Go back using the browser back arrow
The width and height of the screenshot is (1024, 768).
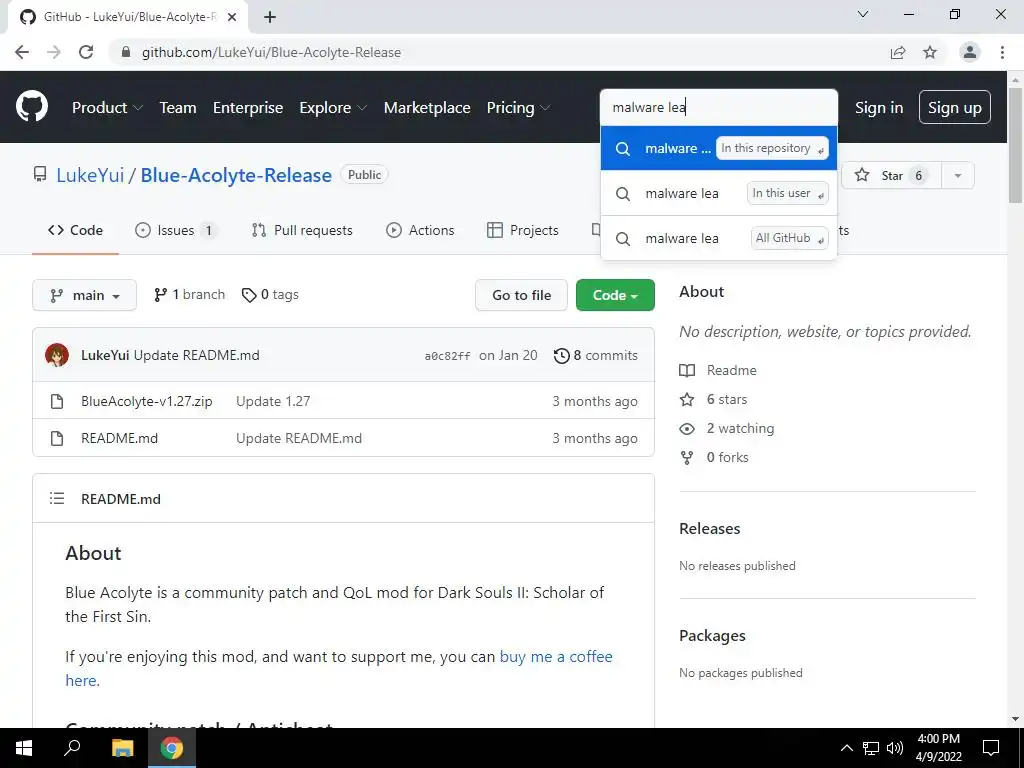click(x=22, y=52)
